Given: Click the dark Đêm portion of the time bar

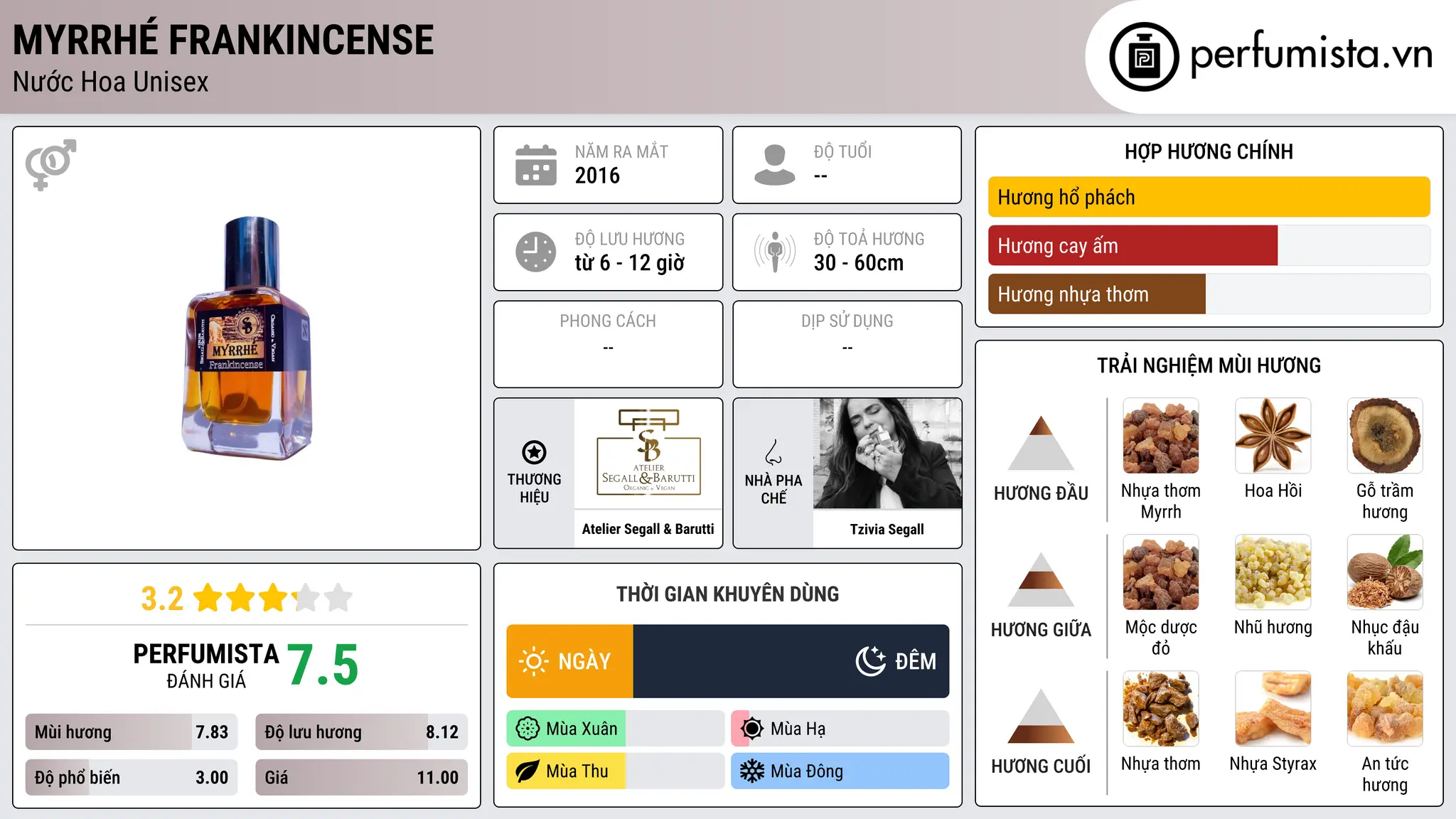Looking at the screenshot, I should pyautogui.click(x=791, y=661).
